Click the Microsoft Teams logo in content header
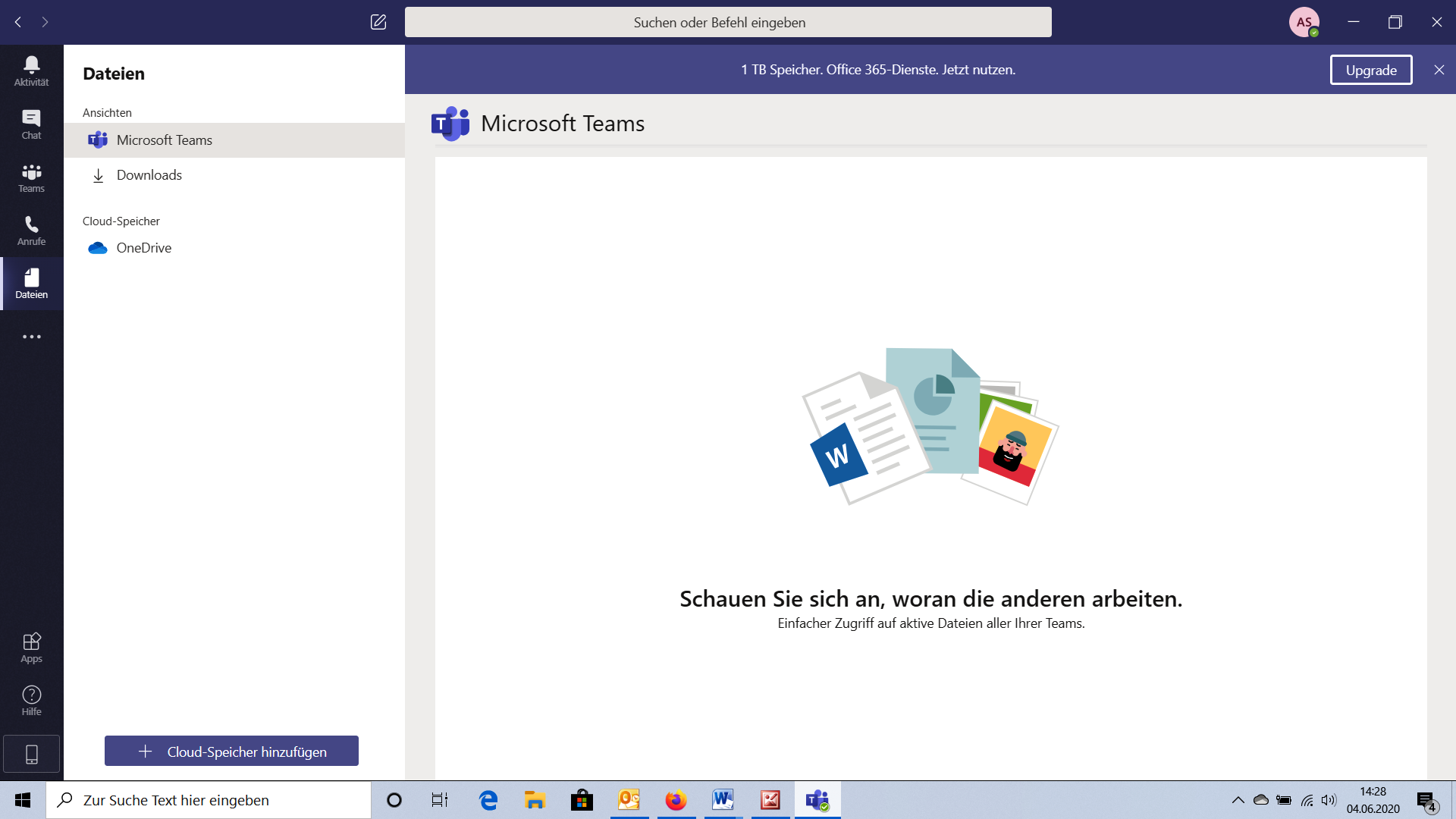 450,124
